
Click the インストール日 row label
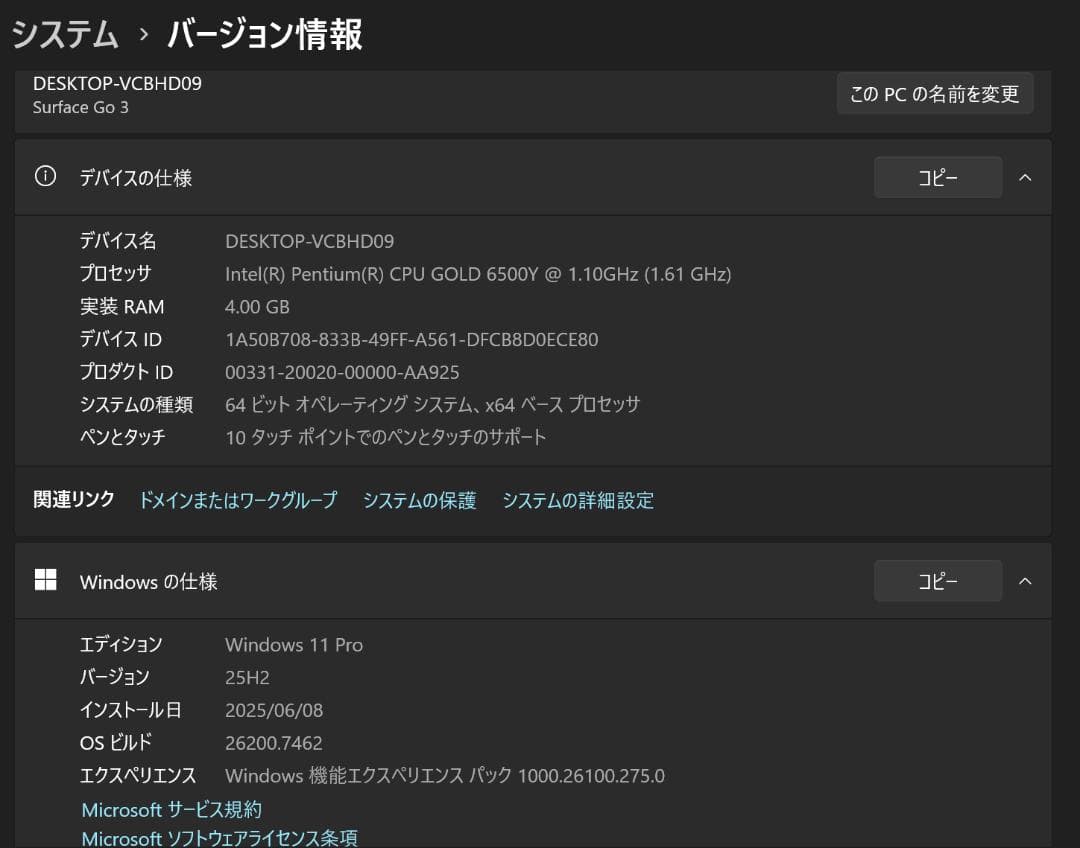point(131,710)
